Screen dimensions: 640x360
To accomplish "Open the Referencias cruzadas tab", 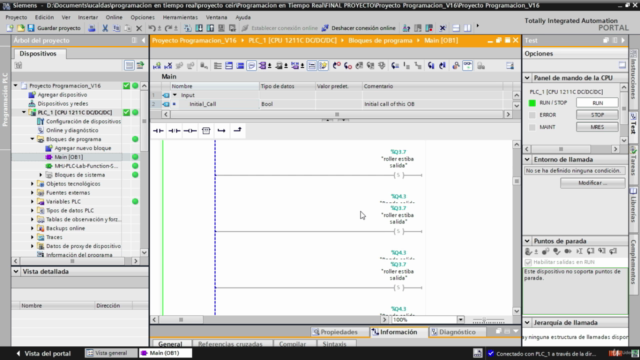I will point(230,344).
